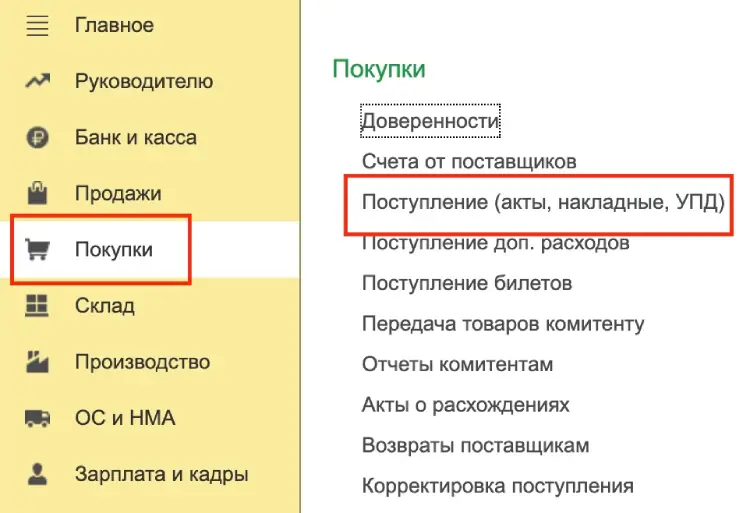
Task: Click the ruble coin icon for Банк и касса
Action: tap(37, 138)
